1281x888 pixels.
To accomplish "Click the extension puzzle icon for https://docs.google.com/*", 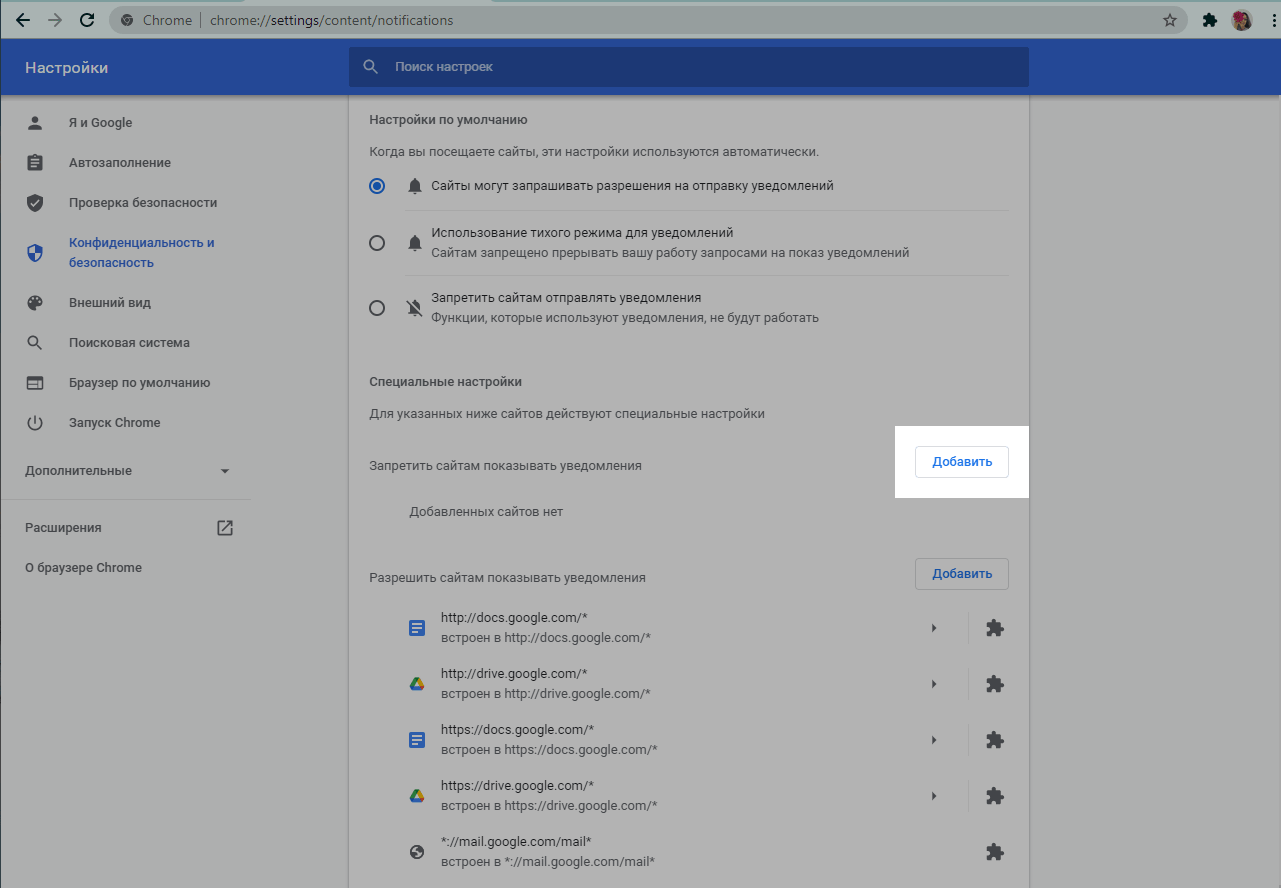I will point(994,740).
